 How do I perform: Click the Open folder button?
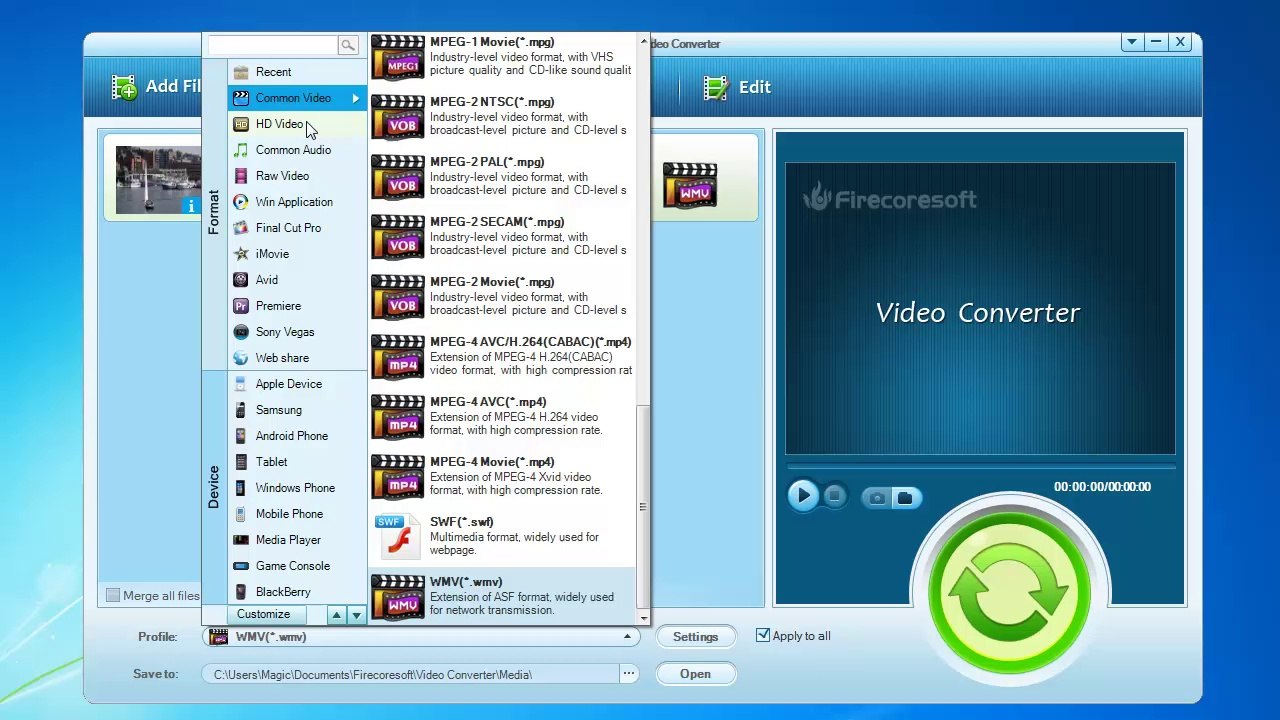click(x=695, y=674)
